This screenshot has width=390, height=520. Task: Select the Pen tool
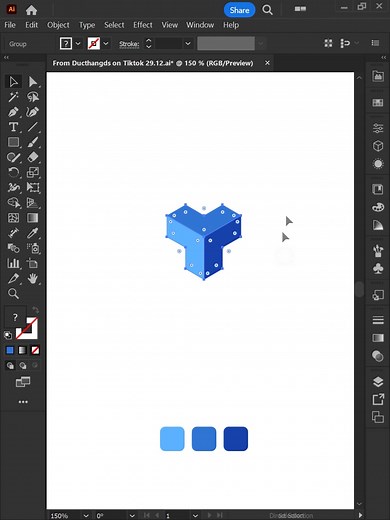13,112
